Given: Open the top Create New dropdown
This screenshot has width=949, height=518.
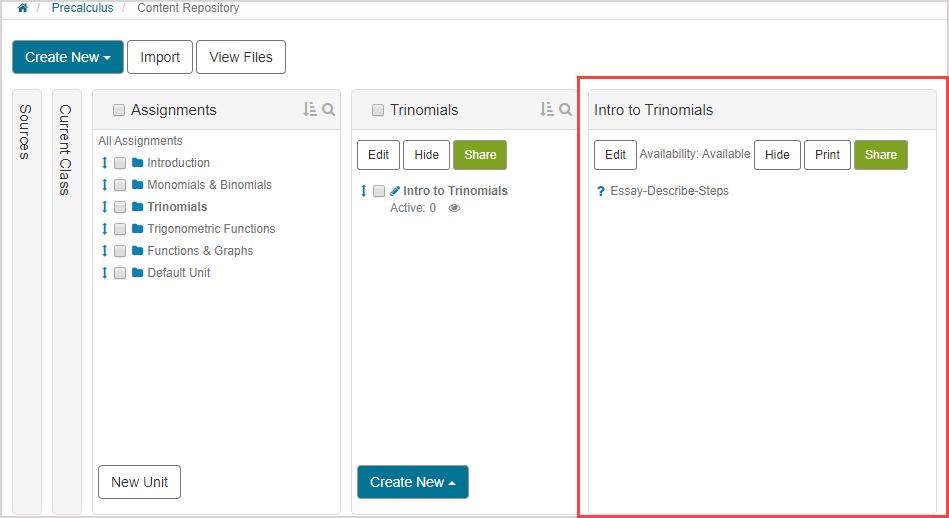Looking at the screenshot, I should click(x=68, y=57).
